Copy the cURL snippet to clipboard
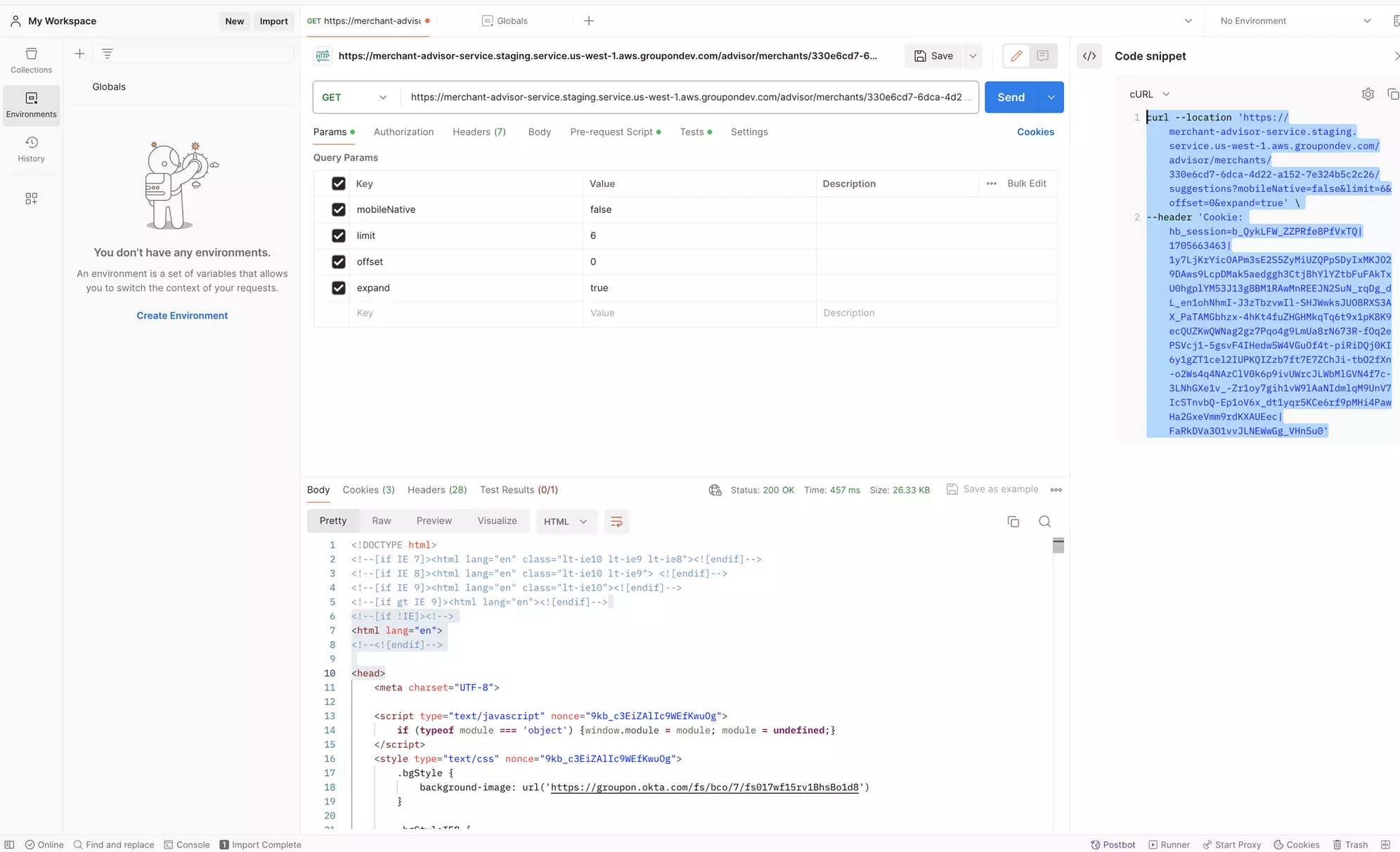Screen dimensions: 1400x852 1392,94
